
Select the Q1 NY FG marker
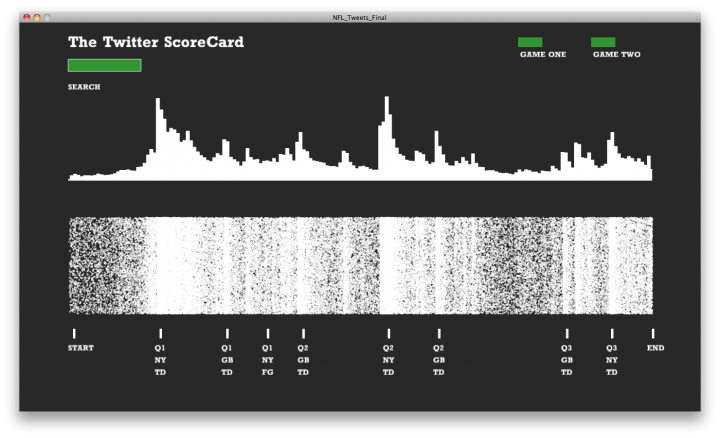pyautogui.click(x=267, y=334)
